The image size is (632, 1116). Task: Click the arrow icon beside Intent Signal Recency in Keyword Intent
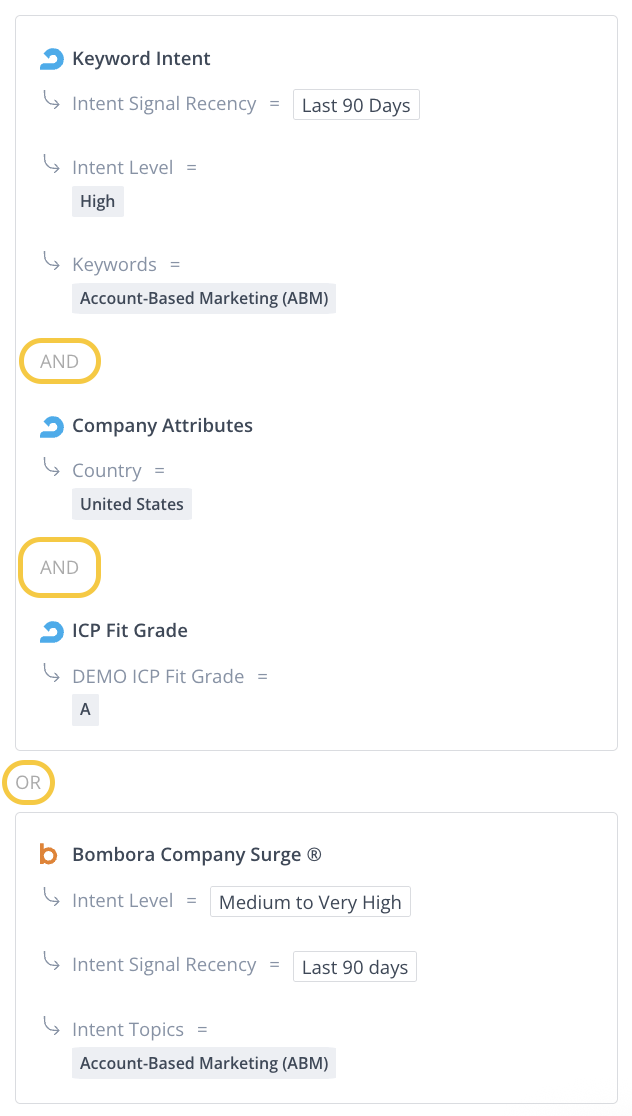(52, 102)
